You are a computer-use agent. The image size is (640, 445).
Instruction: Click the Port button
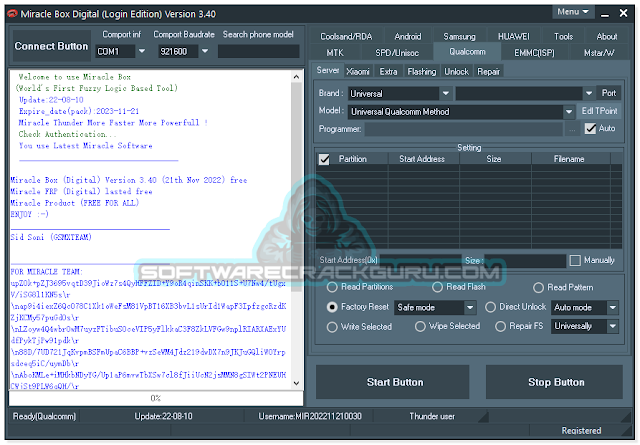[609, 93]
